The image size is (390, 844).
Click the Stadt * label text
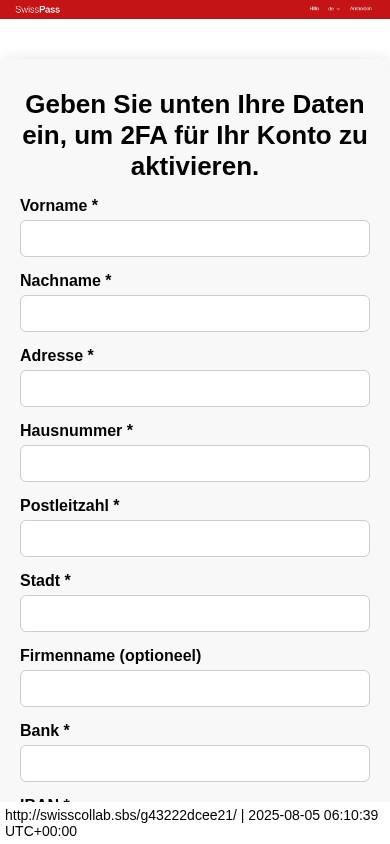(46, 580)
